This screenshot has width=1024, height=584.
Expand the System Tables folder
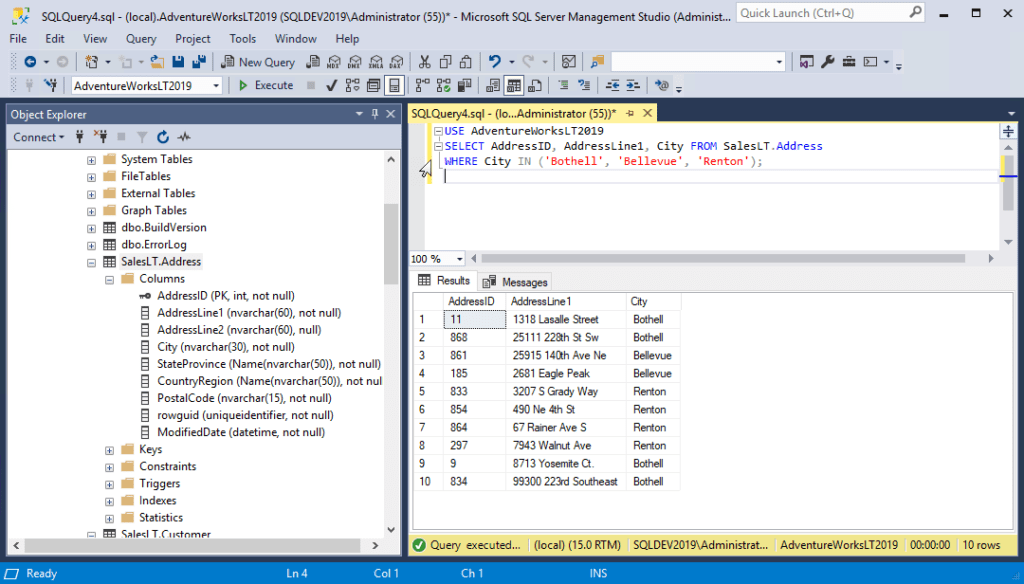tap(91, 160)
